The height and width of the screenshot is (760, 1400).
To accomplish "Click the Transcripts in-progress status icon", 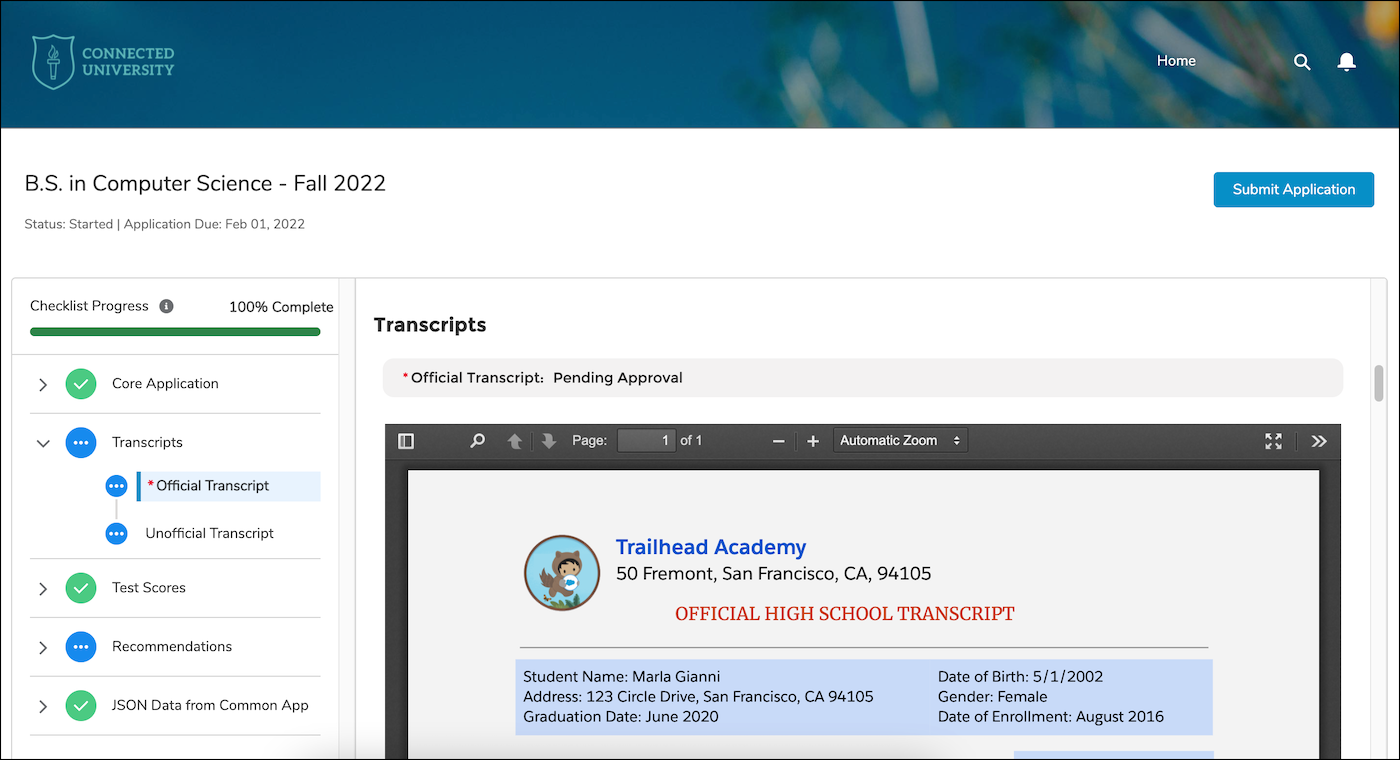I will 81,442.
